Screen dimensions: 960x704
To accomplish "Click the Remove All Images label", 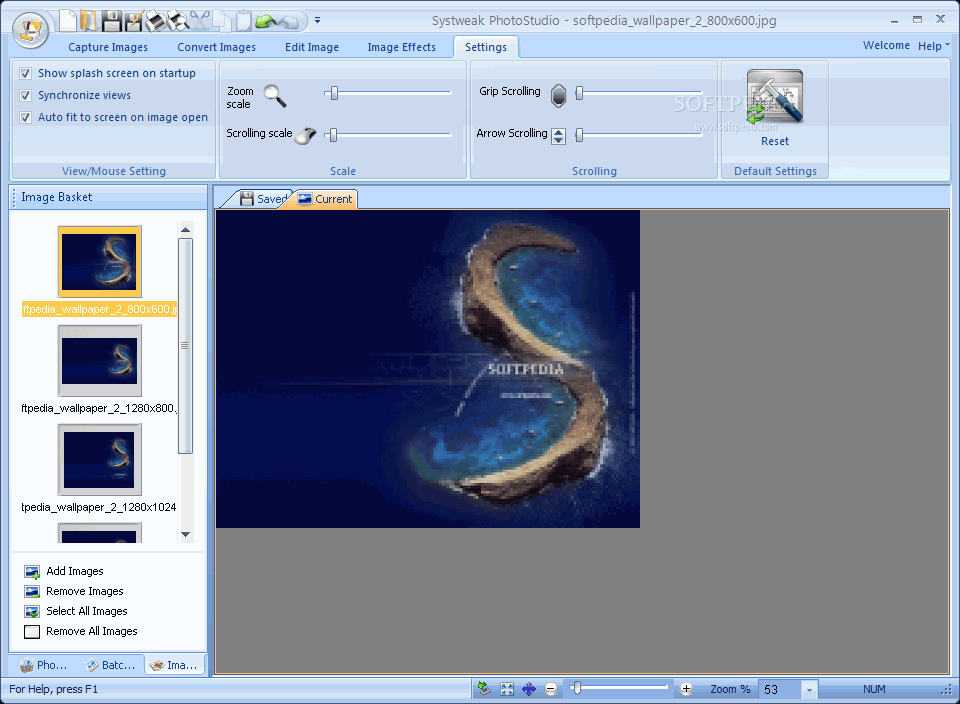I will 92,631.
